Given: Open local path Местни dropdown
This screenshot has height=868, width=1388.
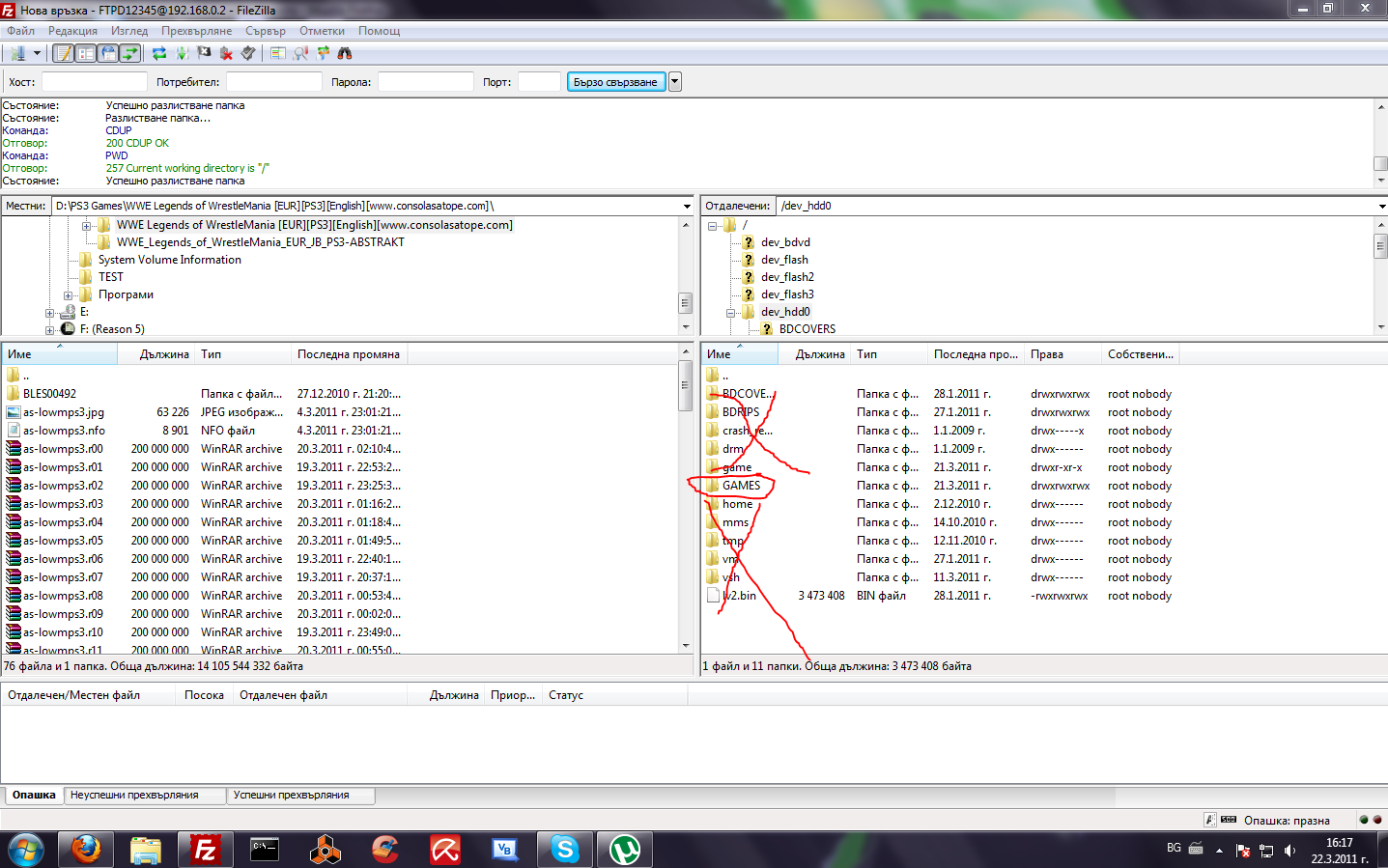Looking at the screenshot, I should tap(687, 206).
